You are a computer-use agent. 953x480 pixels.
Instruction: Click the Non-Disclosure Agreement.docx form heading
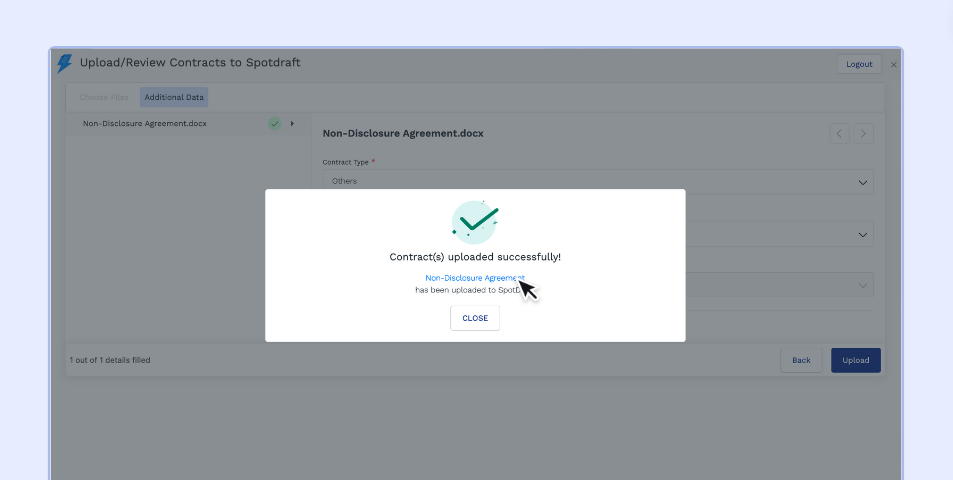(x=403, y=133)
